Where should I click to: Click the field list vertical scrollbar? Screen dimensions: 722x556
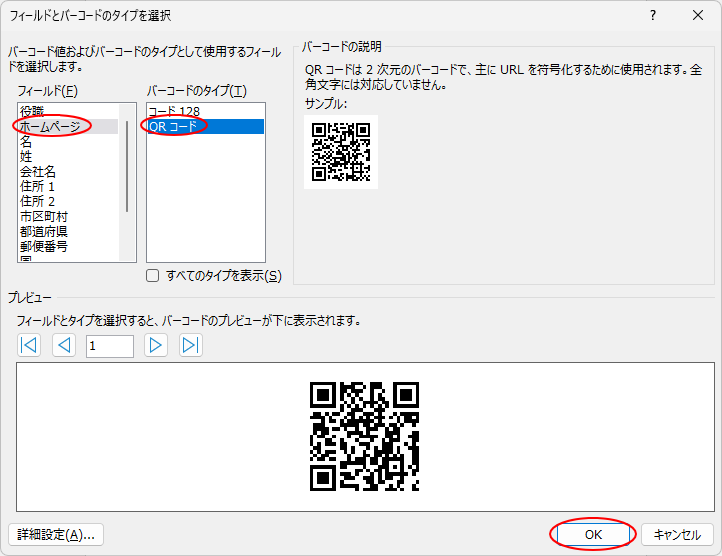click(x=127, y=160)
